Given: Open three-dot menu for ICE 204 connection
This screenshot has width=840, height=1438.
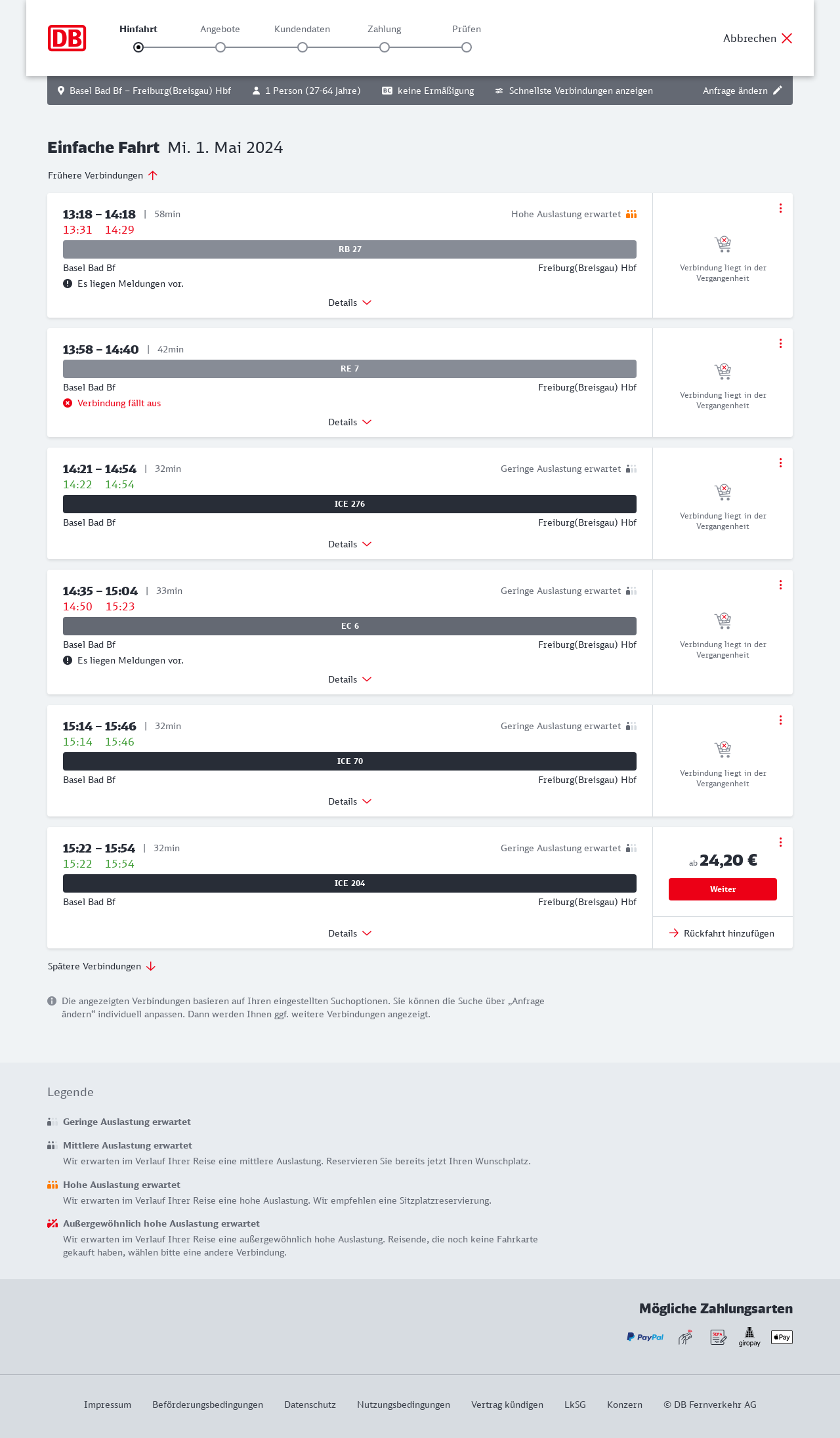Looking at the screenshot, I should pos(780,842).
